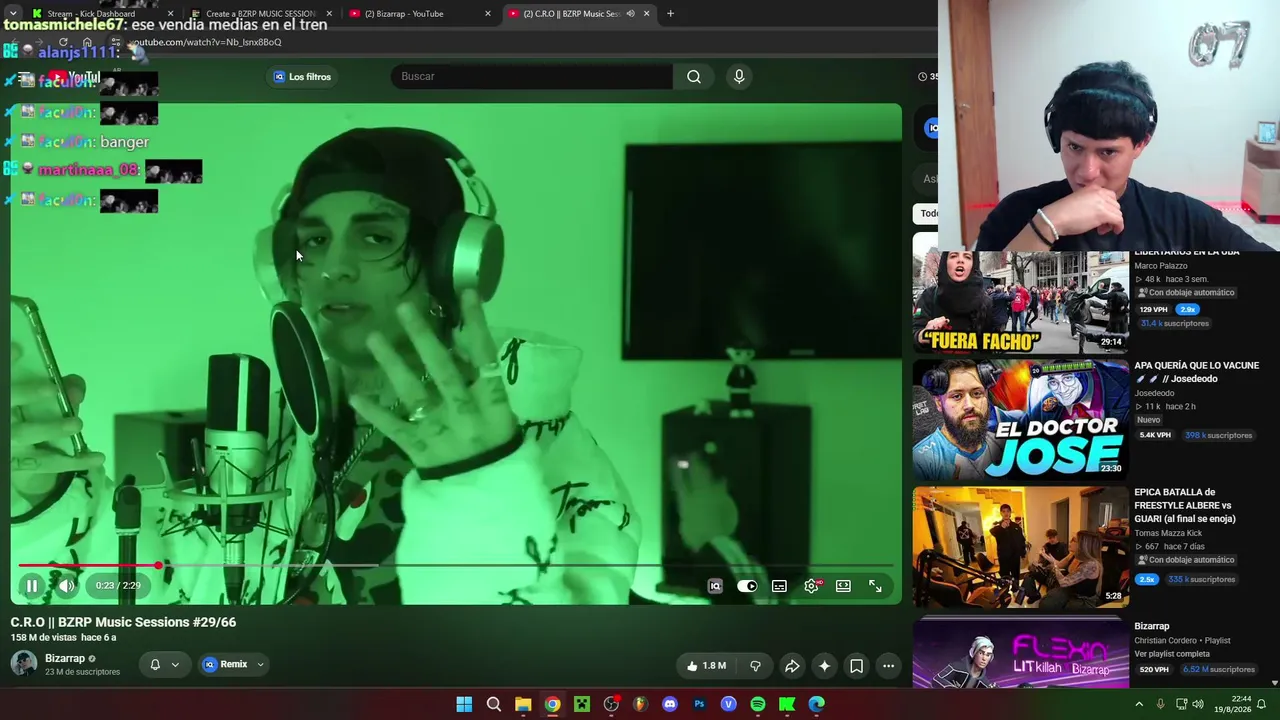Open the FUERA FACHO video thumbnail
Viewport: 1280px width, 720px height.
click(1020, 301)
